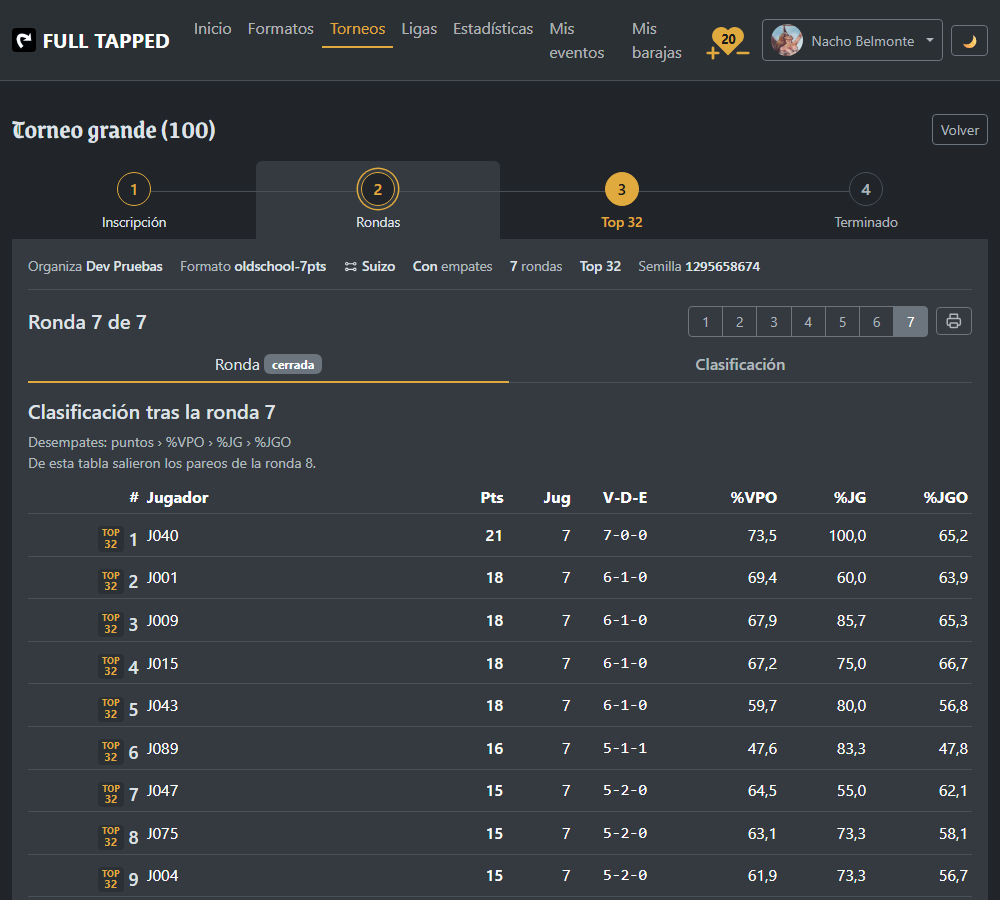The height and width of the screenshot is (900, 1000).
Task: Click J015's %JGO value 66,7
Action: 953,663
